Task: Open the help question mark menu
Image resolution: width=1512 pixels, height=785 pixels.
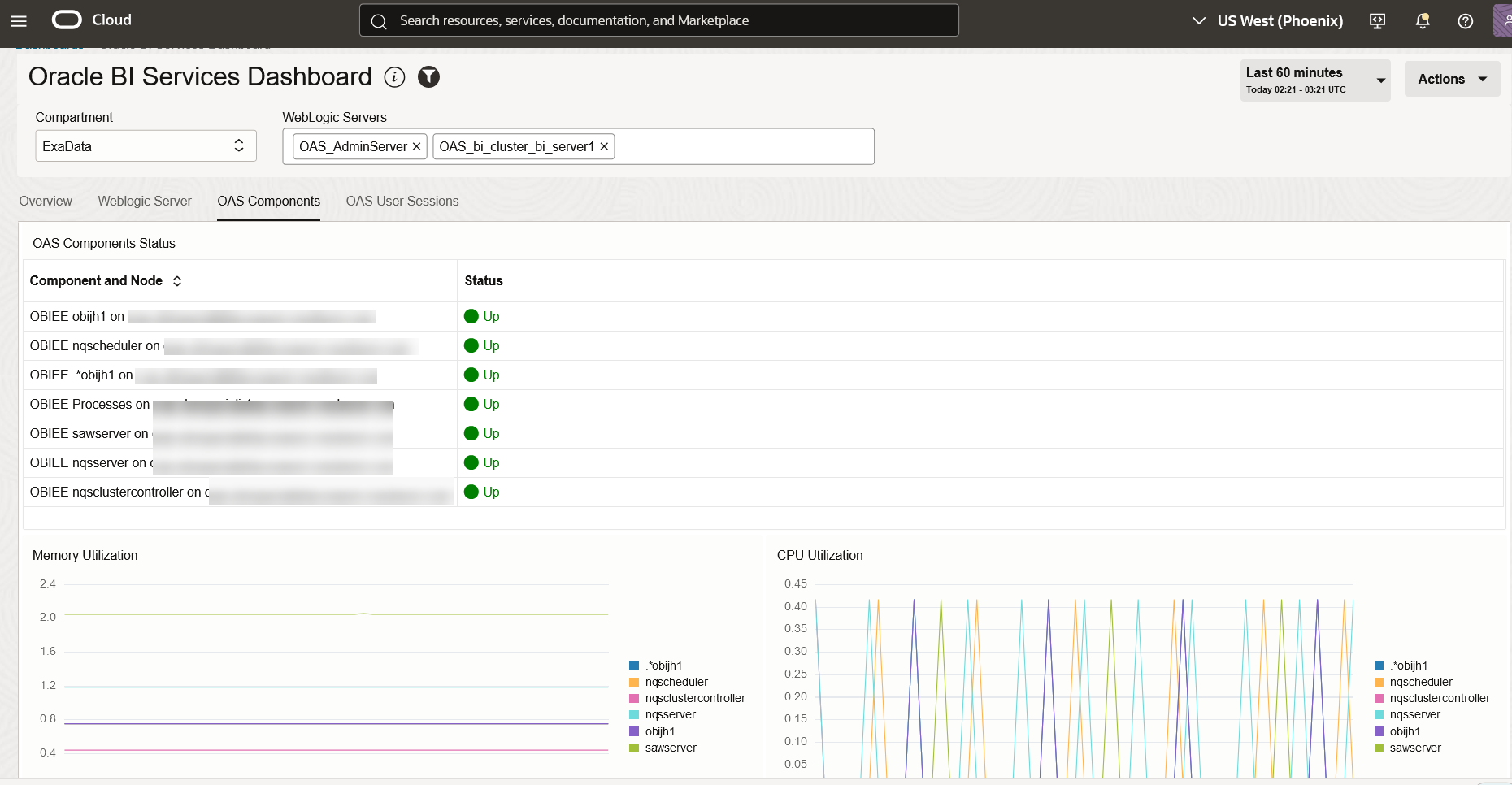Action: pos(1466,20)
